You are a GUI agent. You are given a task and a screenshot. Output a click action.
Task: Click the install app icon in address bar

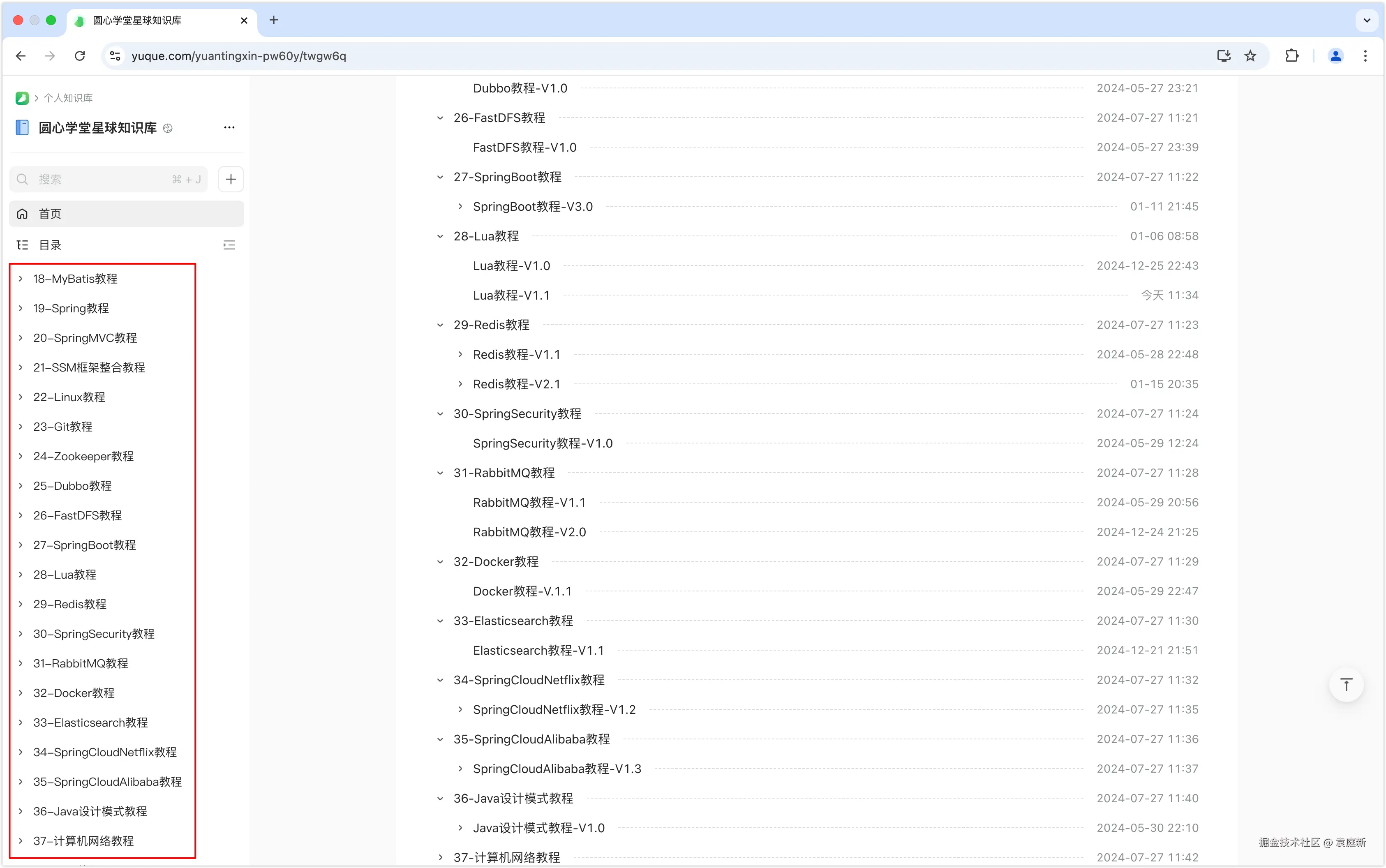pos(1224,55)
